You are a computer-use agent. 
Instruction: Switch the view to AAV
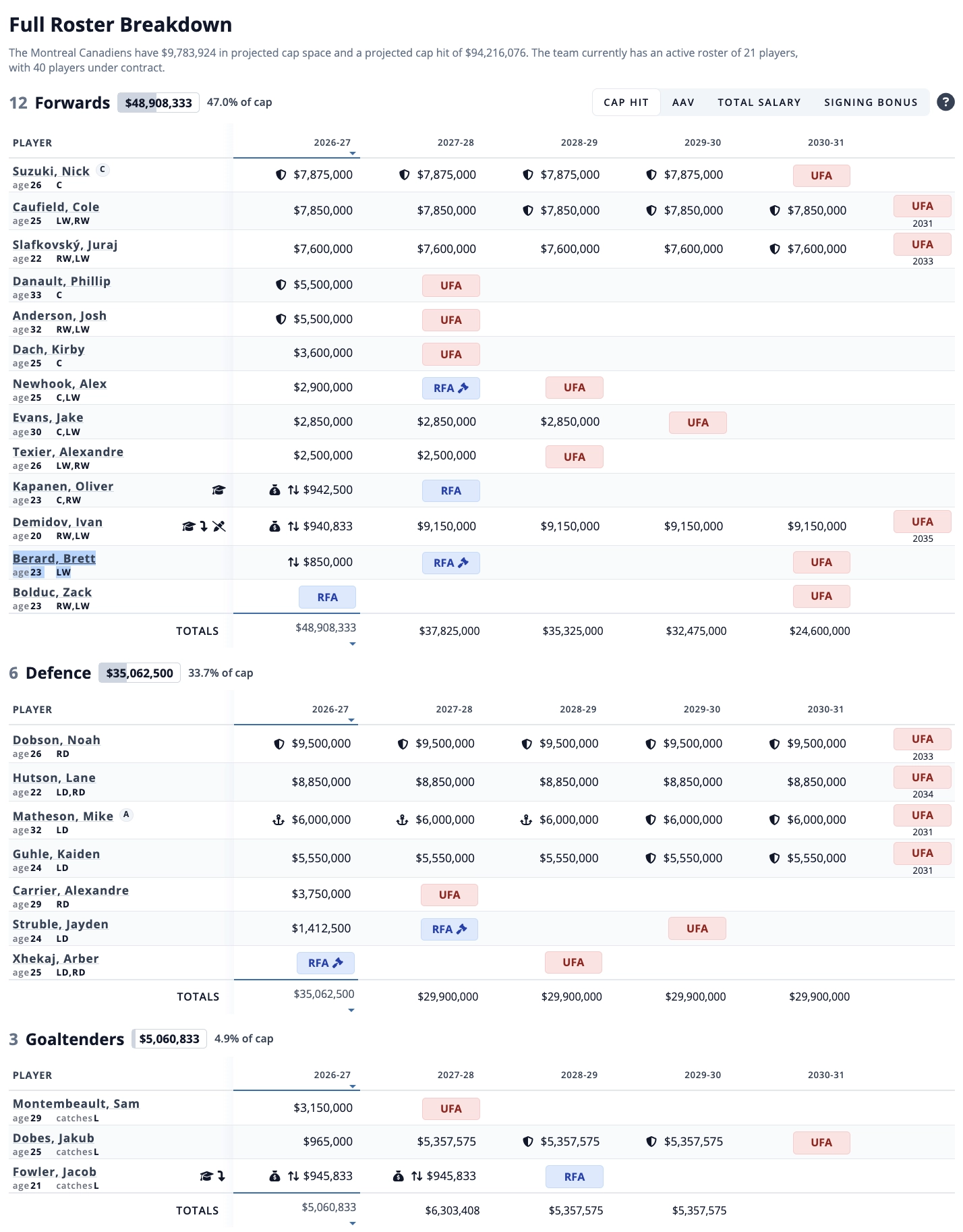683,103
